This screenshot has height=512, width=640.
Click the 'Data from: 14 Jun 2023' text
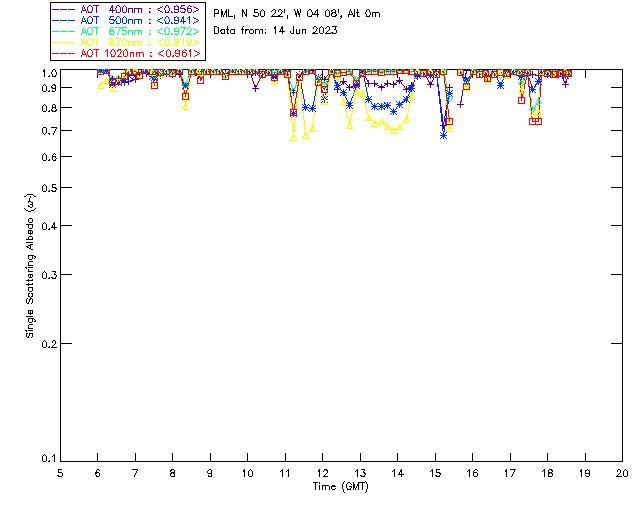click(x=275, y=31)
